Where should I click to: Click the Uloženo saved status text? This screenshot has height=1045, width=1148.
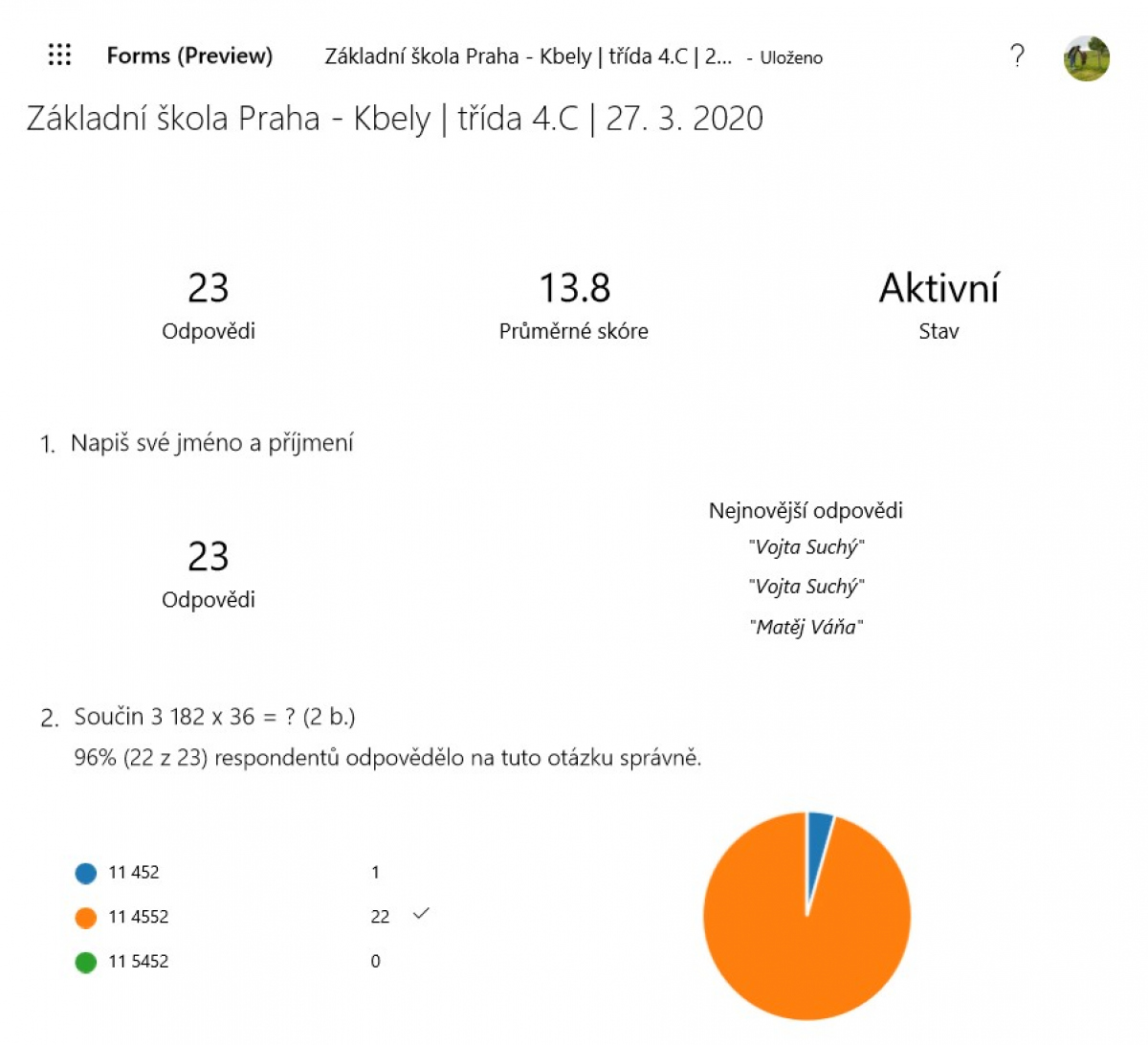click(x=791, y=58)
